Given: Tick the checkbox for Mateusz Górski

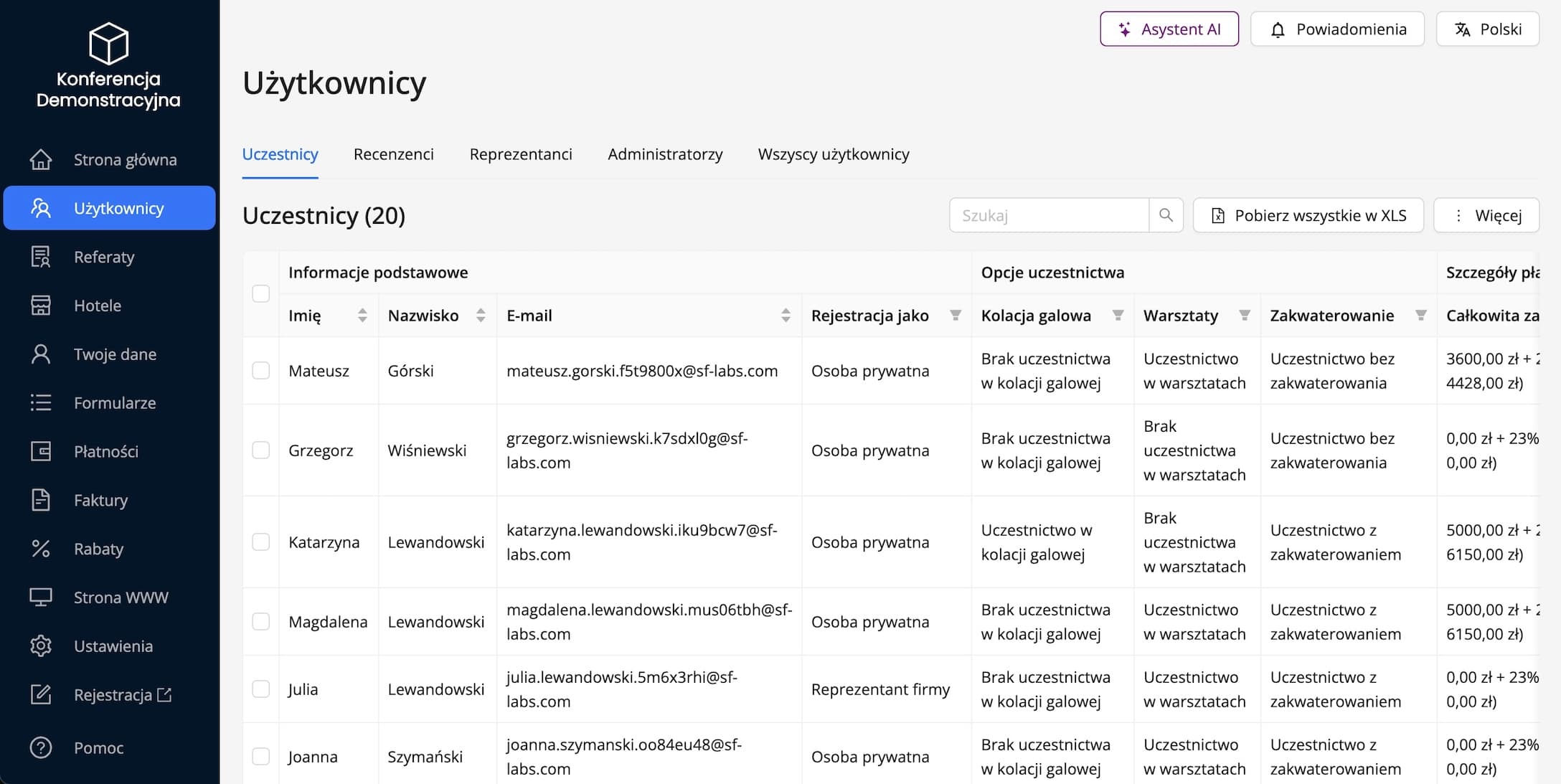Looking at the screenshot, I should pyautogui.click(x=261, y=371).
